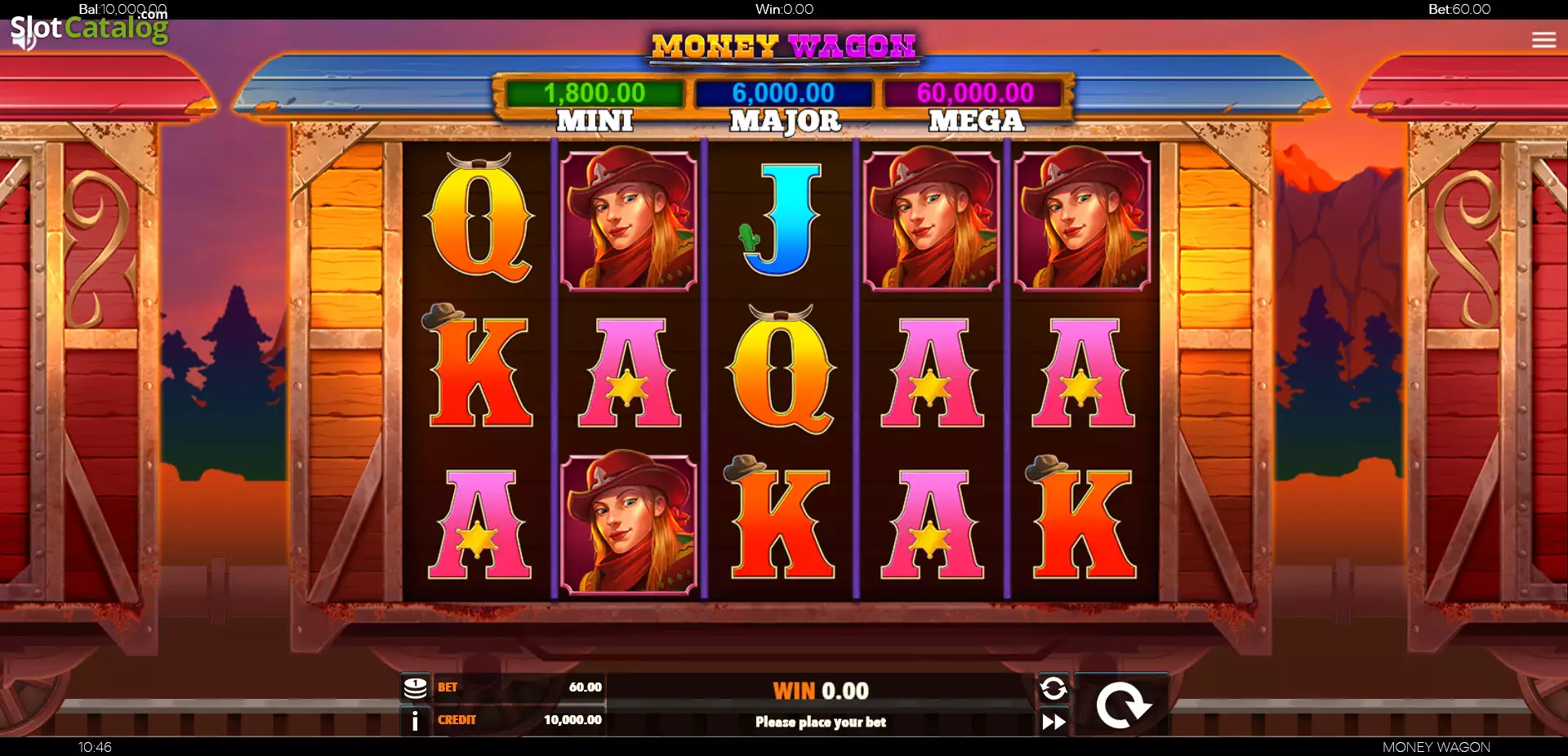
Task: Spin the reels with the circular arrow button
Action: click(1122, 704)
